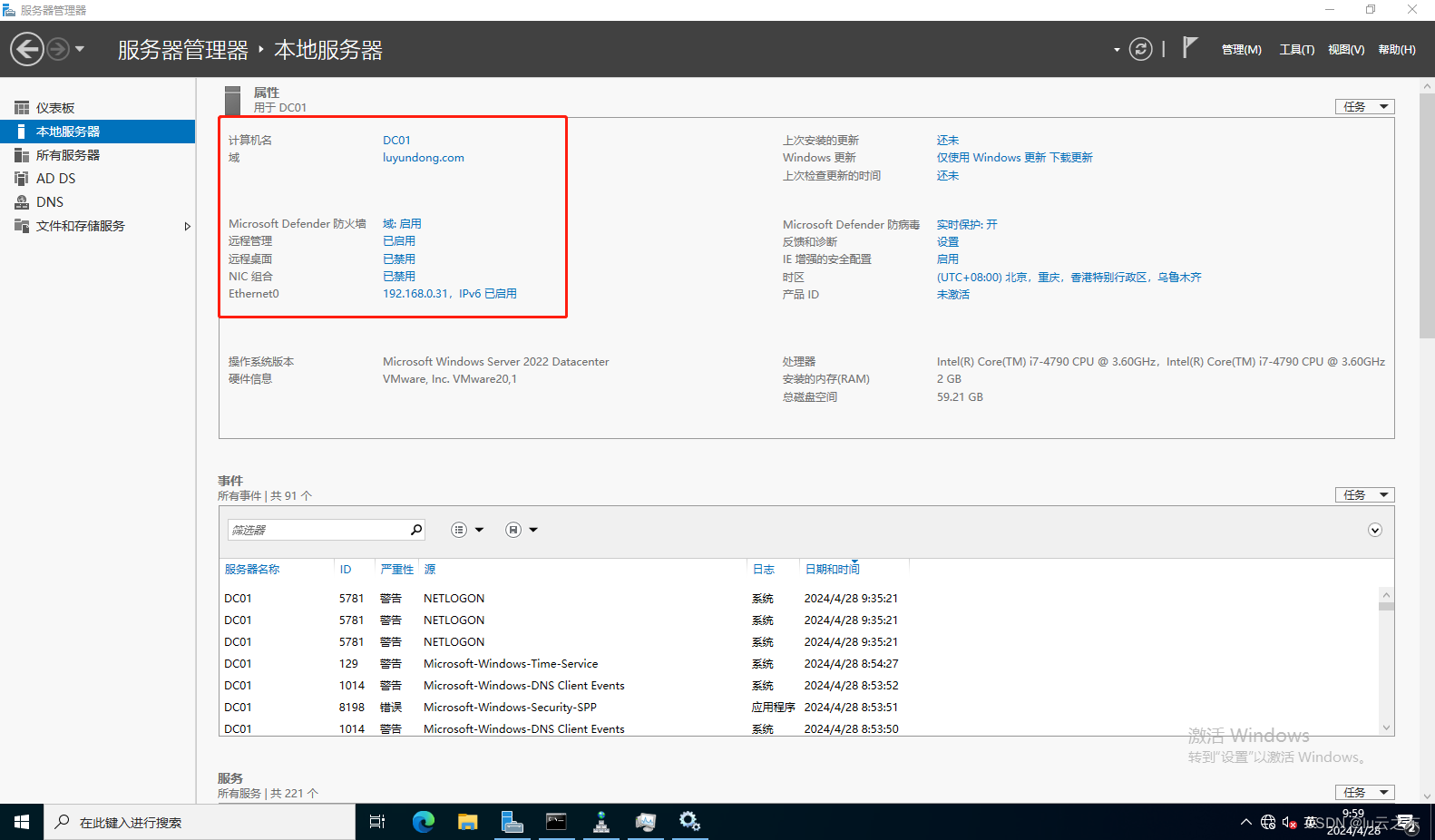Open Task View on taskbar

click(x=377, y=822)
